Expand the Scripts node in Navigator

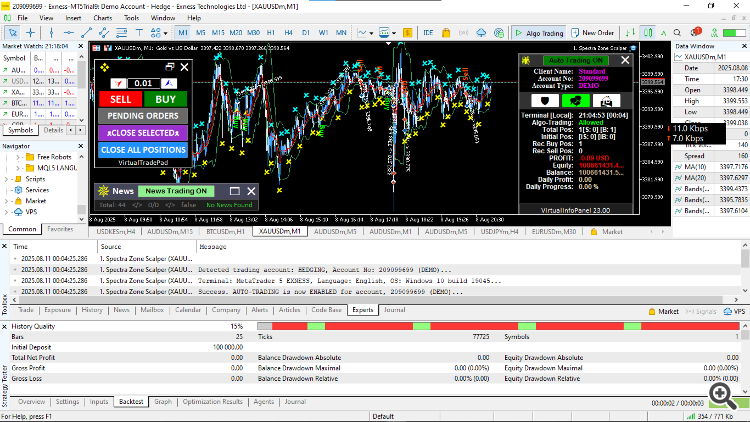pos(7,179)
